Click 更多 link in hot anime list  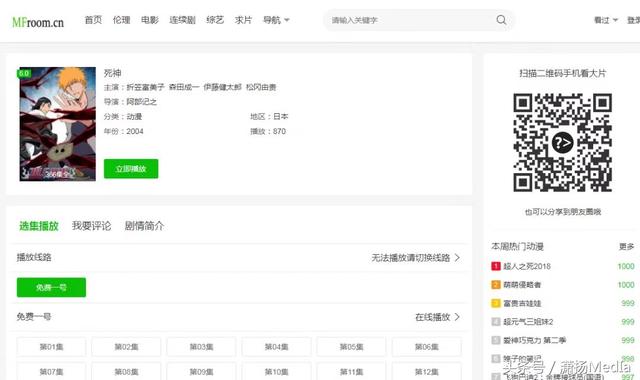[x=627, y=247]
